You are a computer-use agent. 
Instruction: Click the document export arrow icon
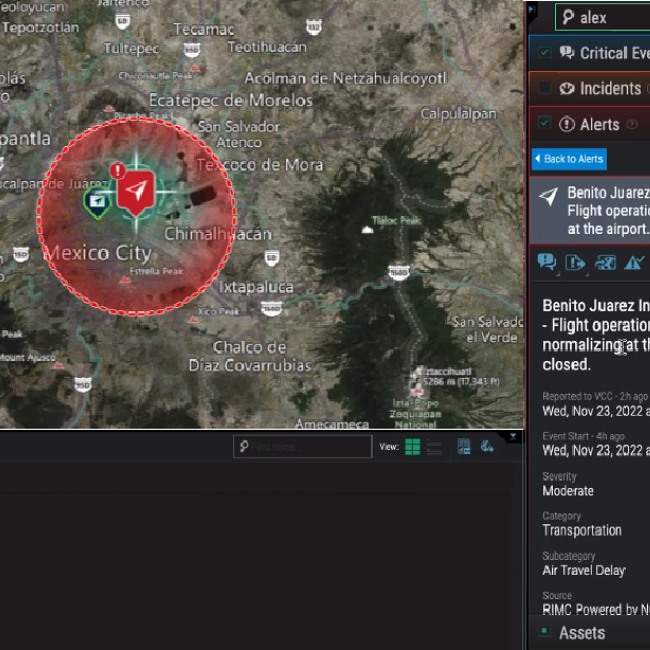pyautogui.click(x=575, y=263)
